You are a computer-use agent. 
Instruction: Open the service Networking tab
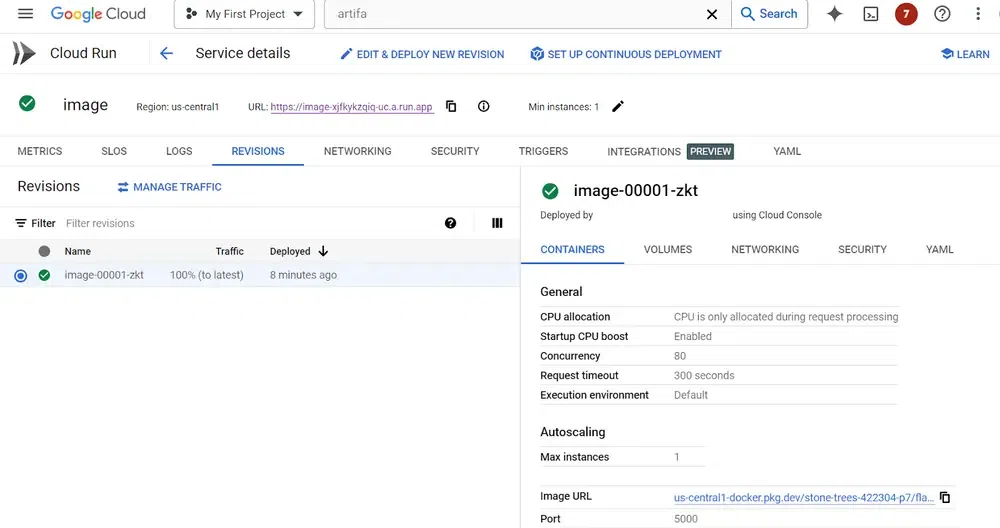click(358, 151)
